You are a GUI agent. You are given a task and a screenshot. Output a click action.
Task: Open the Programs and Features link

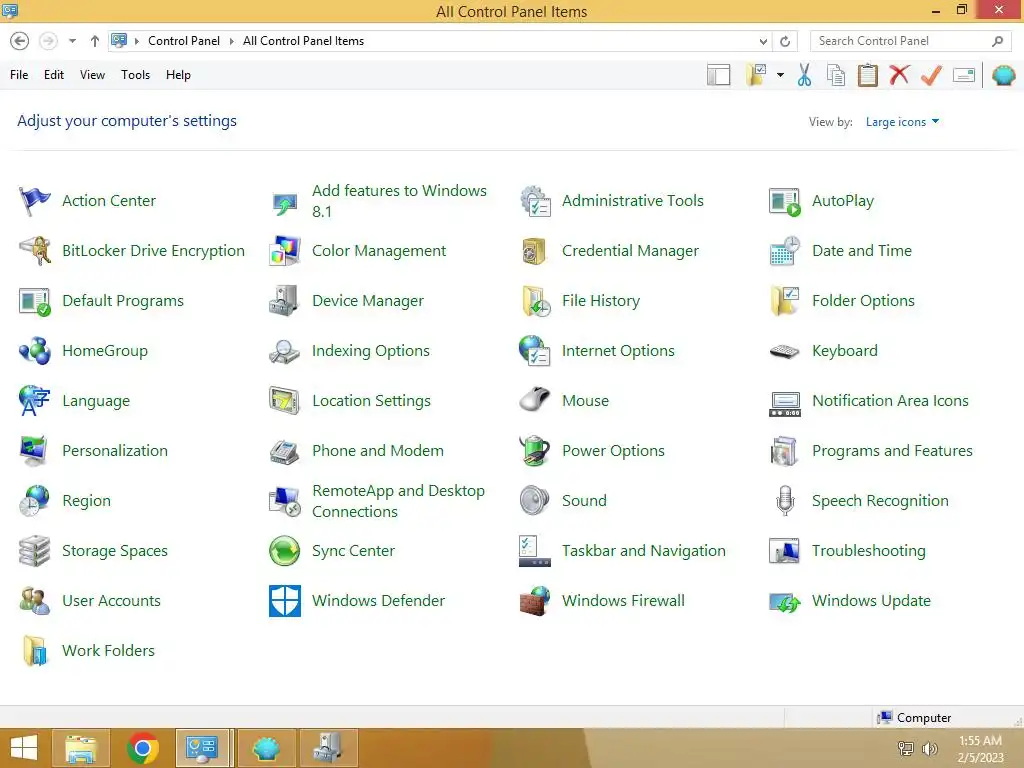click(892, 451)
